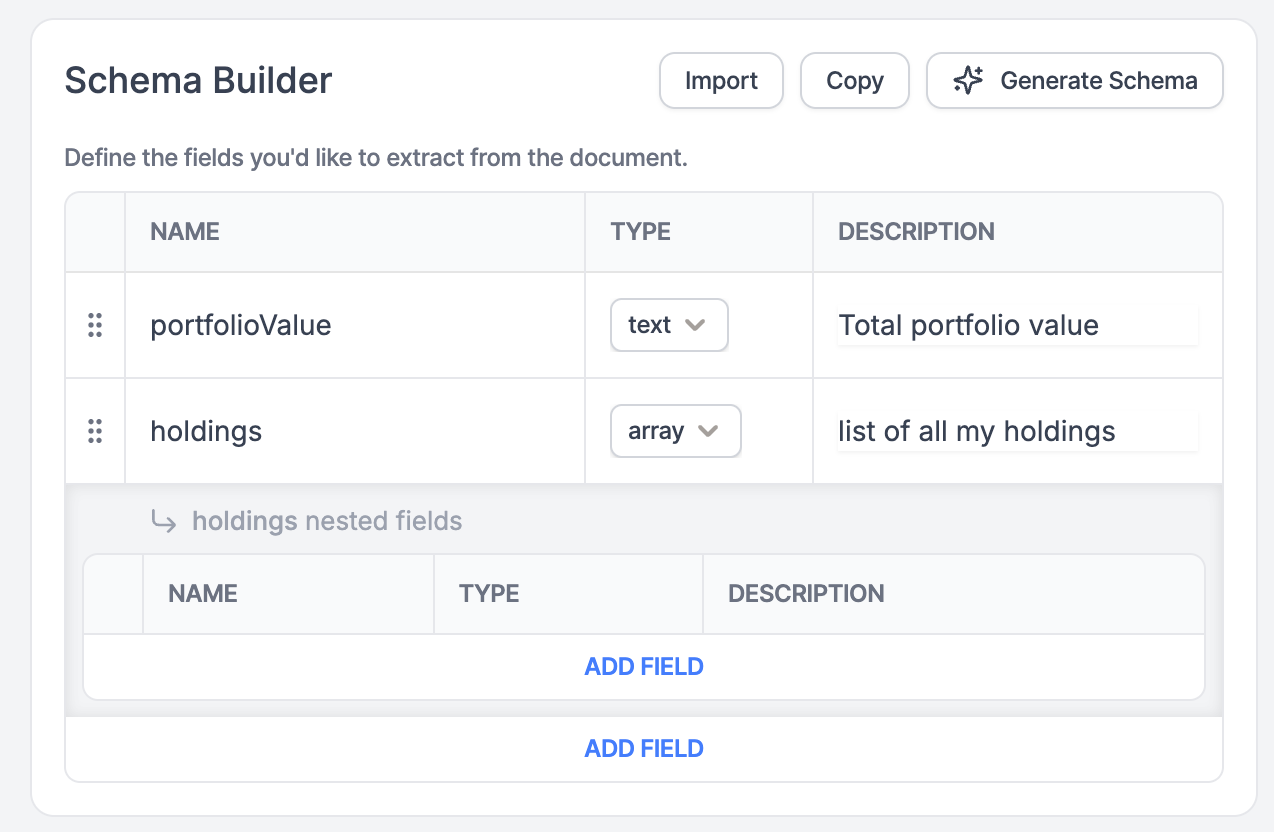Click the bottom ADD FIELD link

644,748
